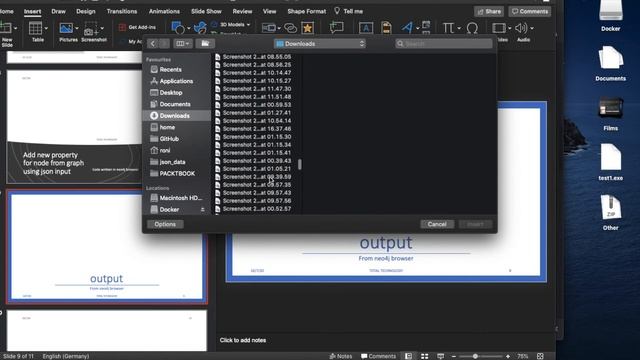Open the Animations ribbon tab
Screen dimensions: 640x360
click(x=164, y=11)
